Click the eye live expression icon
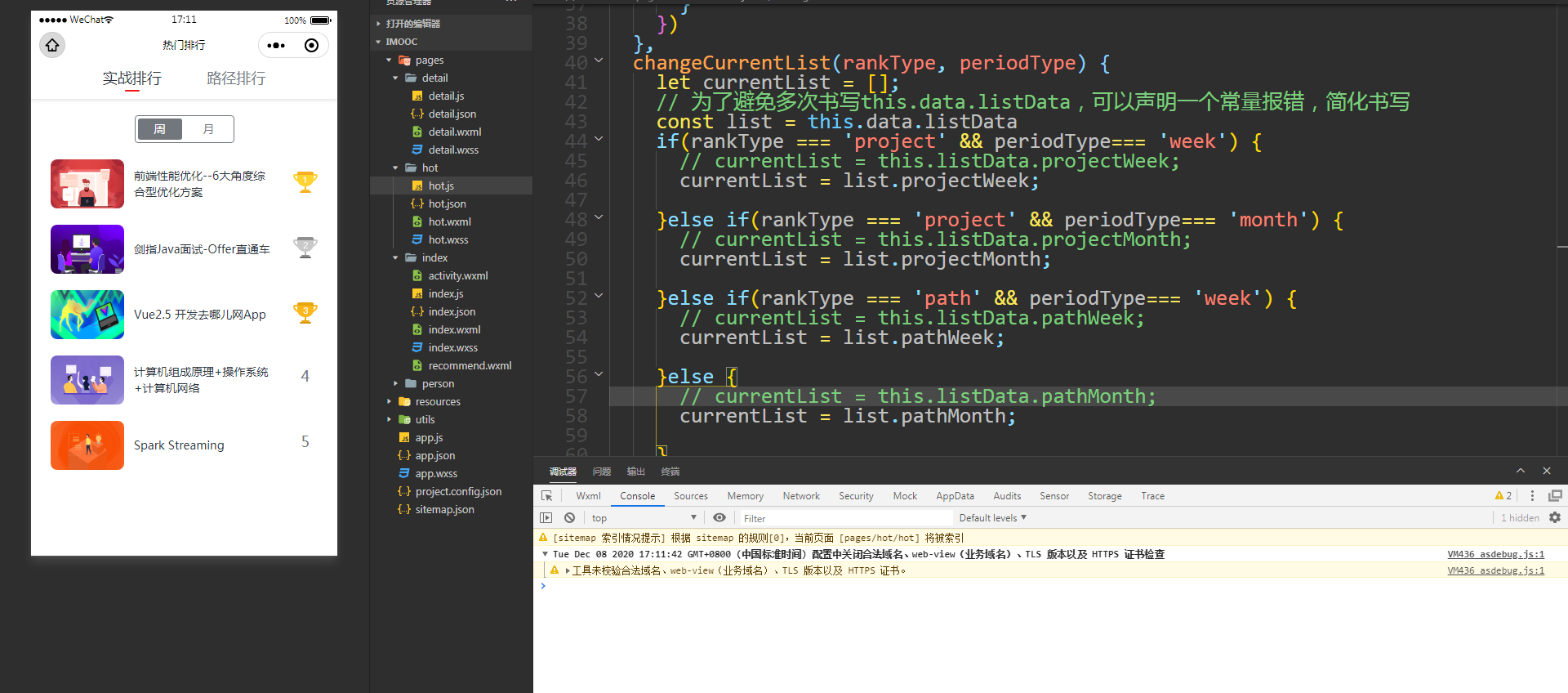This screenshot has width=1568, height=693. pos(719,518)
